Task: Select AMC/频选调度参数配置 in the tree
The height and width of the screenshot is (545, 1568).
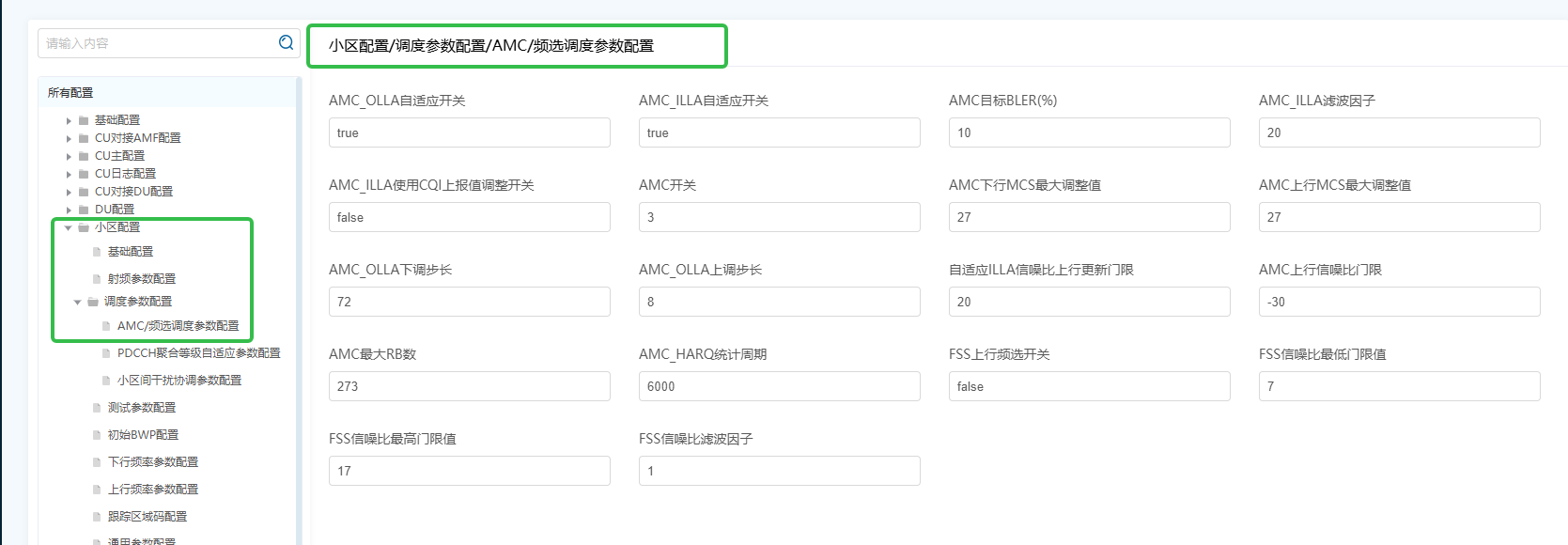Action: (x=178, y=326)
